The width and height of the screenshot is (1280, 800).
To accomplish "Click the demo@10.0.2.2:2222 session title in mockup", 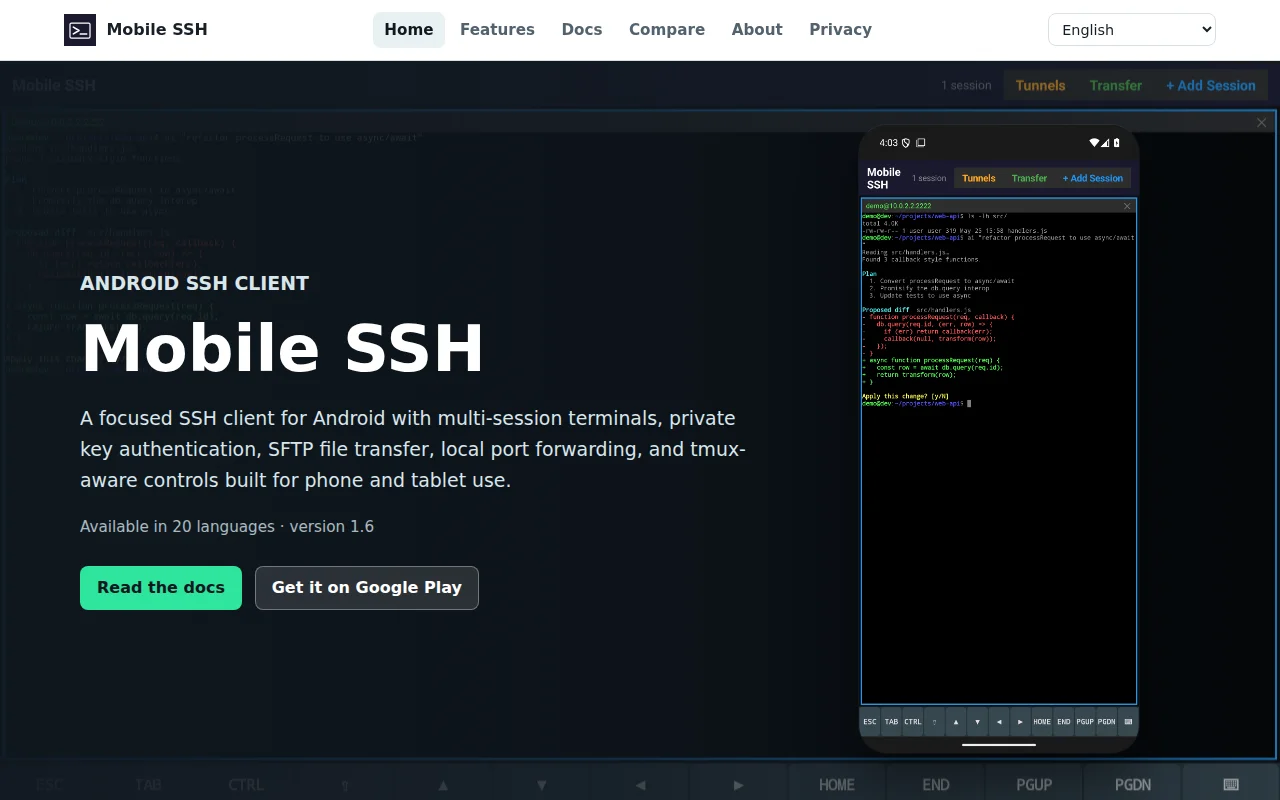I will click(x=898, y=206).
